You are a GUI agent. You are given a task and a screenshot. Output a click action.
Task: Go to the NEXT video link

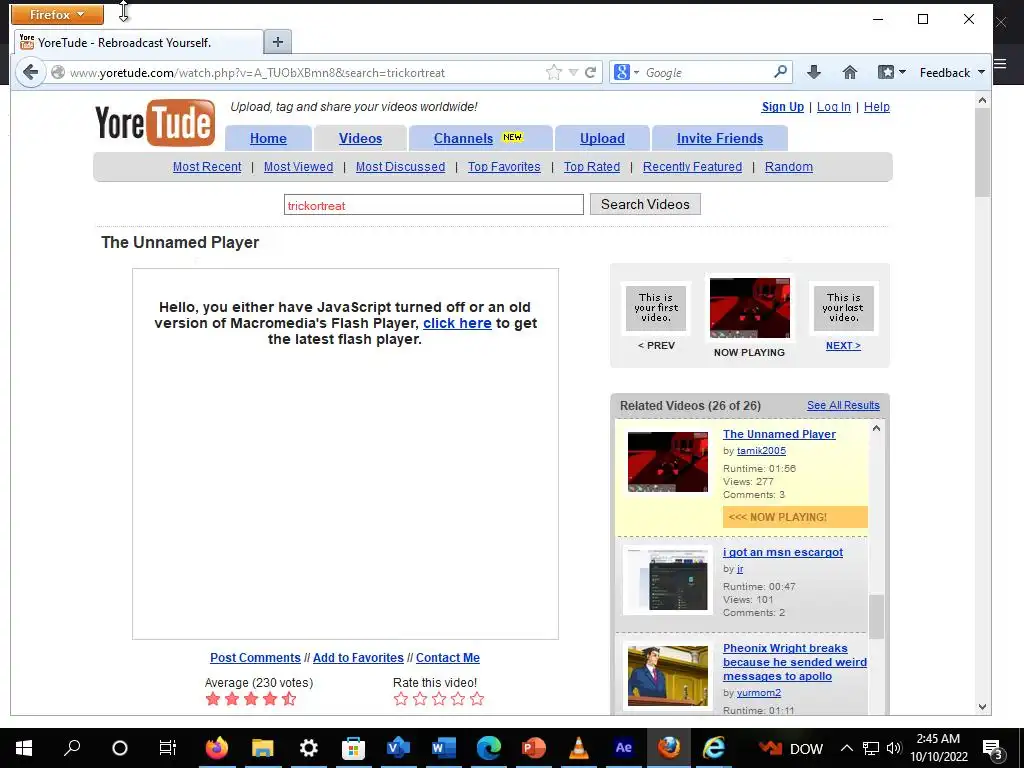click(843, 345)
